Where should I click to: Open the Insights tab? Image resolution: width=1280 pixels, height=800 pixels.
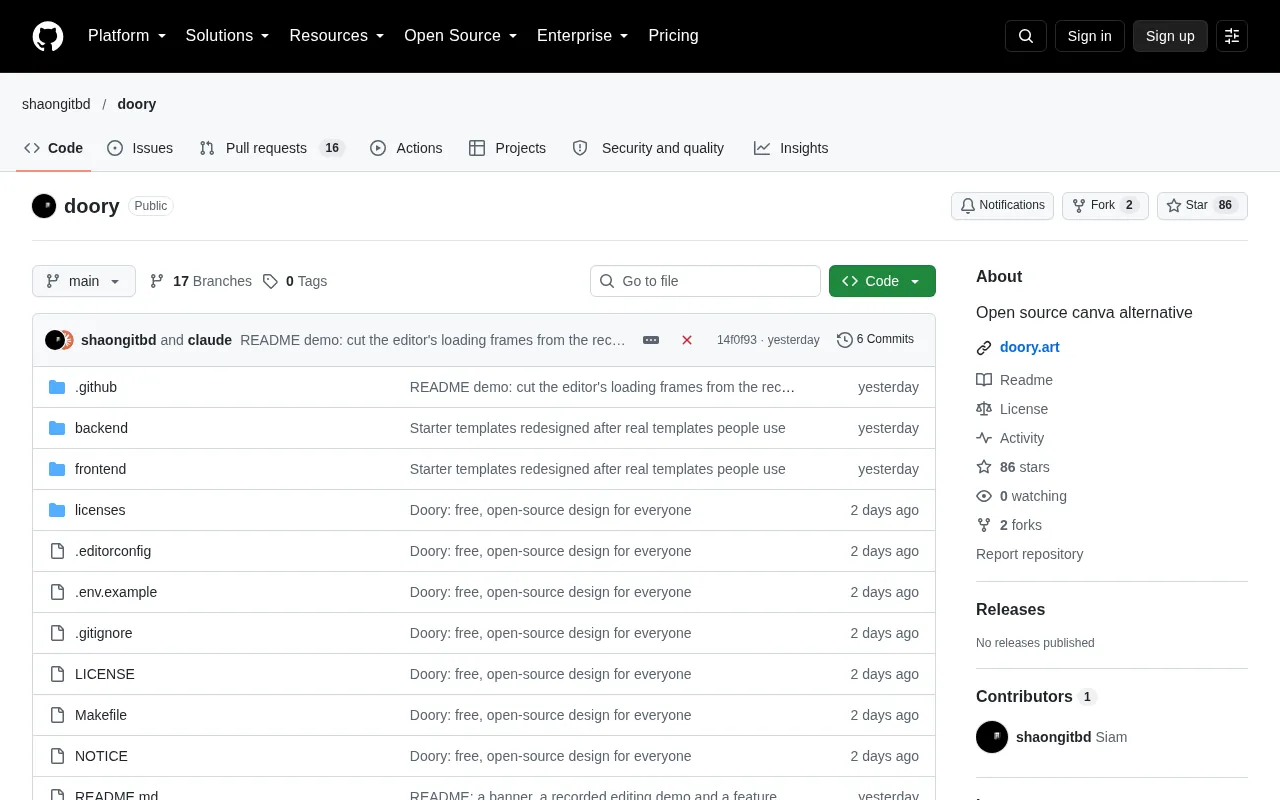click(x=791, y=148)
